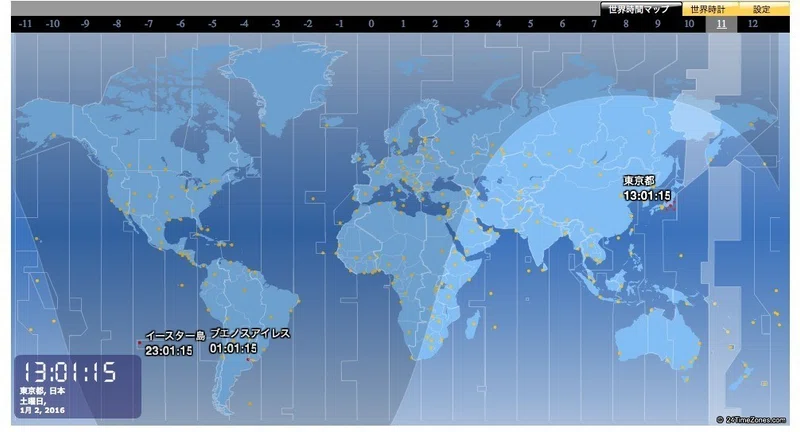Select the 0 time zone column header
This screenshot has width=800, height=432.
click(x=371, y=24)
